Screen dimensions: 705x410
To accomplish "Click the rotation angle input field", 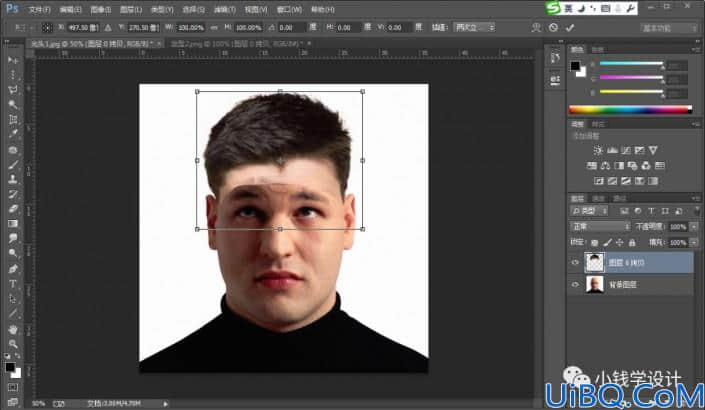I will (292, 28).
